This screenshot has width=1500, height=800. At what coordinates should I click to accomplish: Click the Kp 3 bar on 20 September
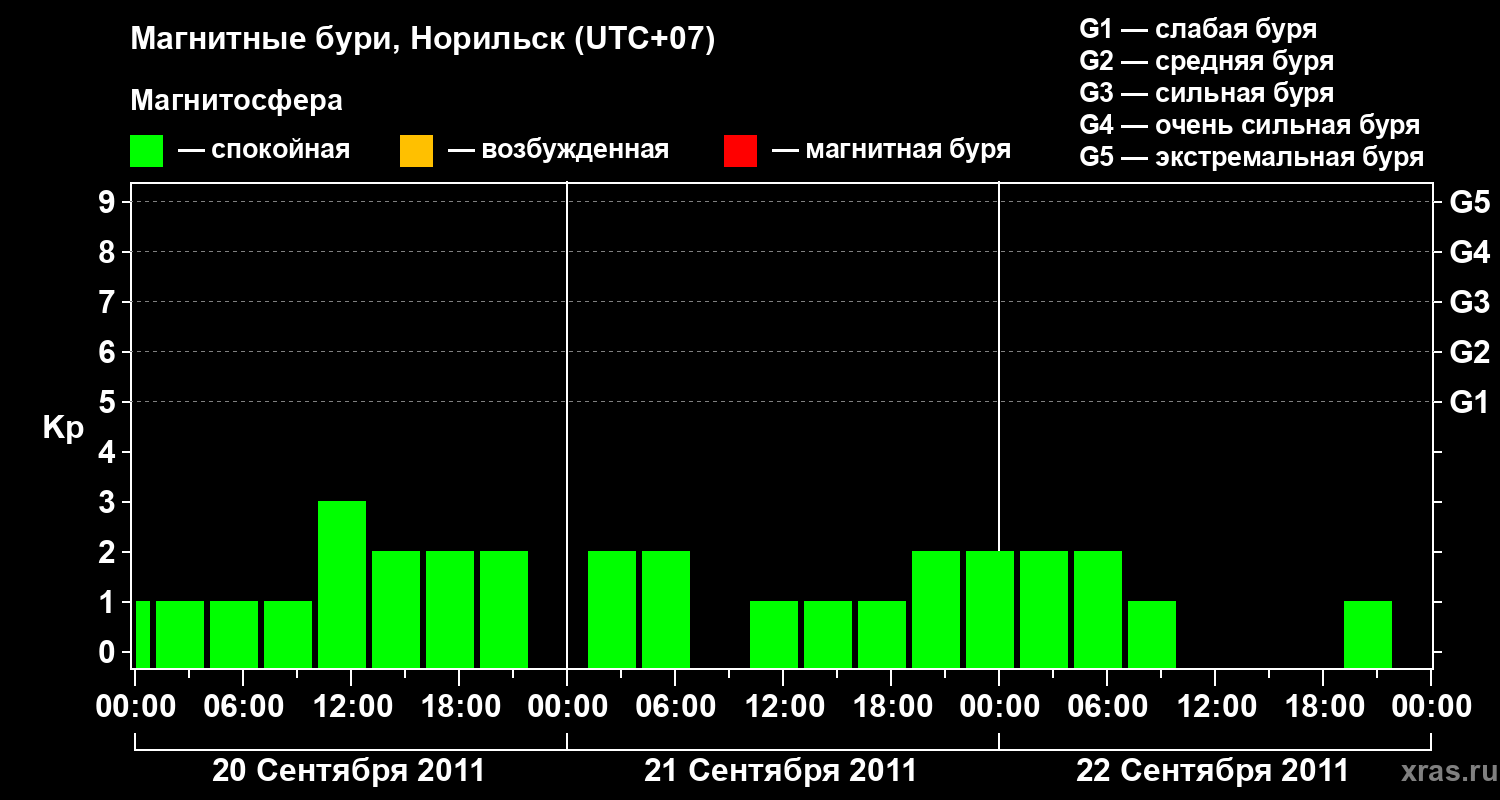[342, 584]
